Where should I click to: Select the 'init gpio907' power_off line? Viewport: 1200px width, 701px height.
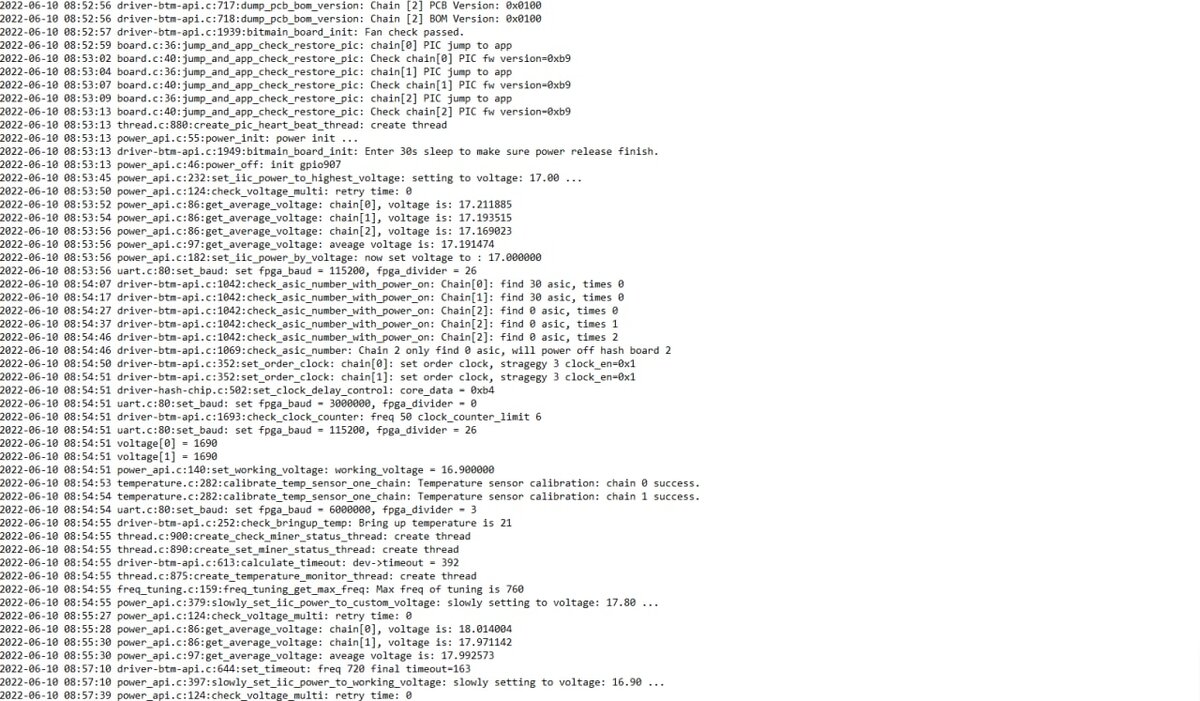coord(170,164)
